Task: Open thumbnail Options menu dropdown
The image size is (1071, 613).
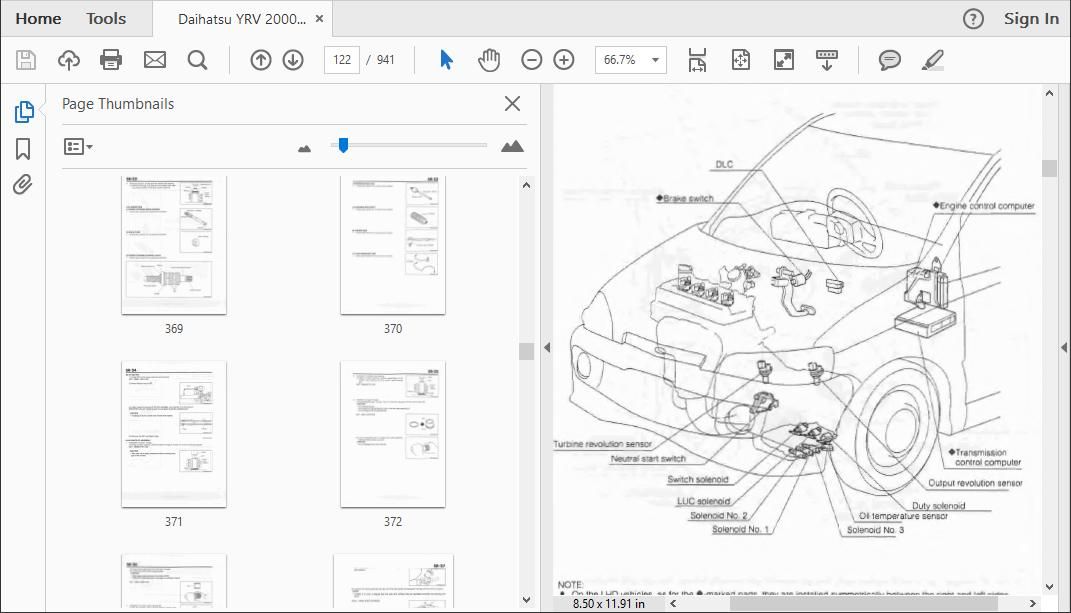Action: coord(78,146)
